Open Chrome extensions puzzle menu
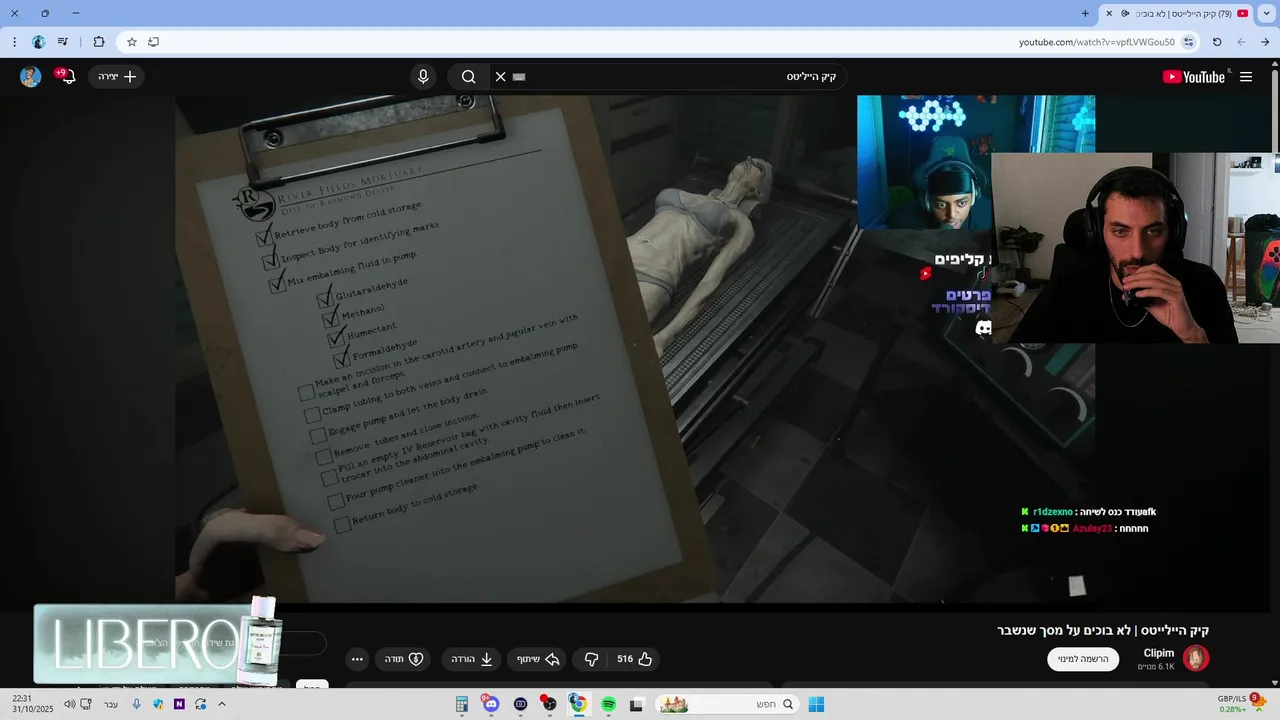Viewport: 1280px width, 720px height. [98, 42]
